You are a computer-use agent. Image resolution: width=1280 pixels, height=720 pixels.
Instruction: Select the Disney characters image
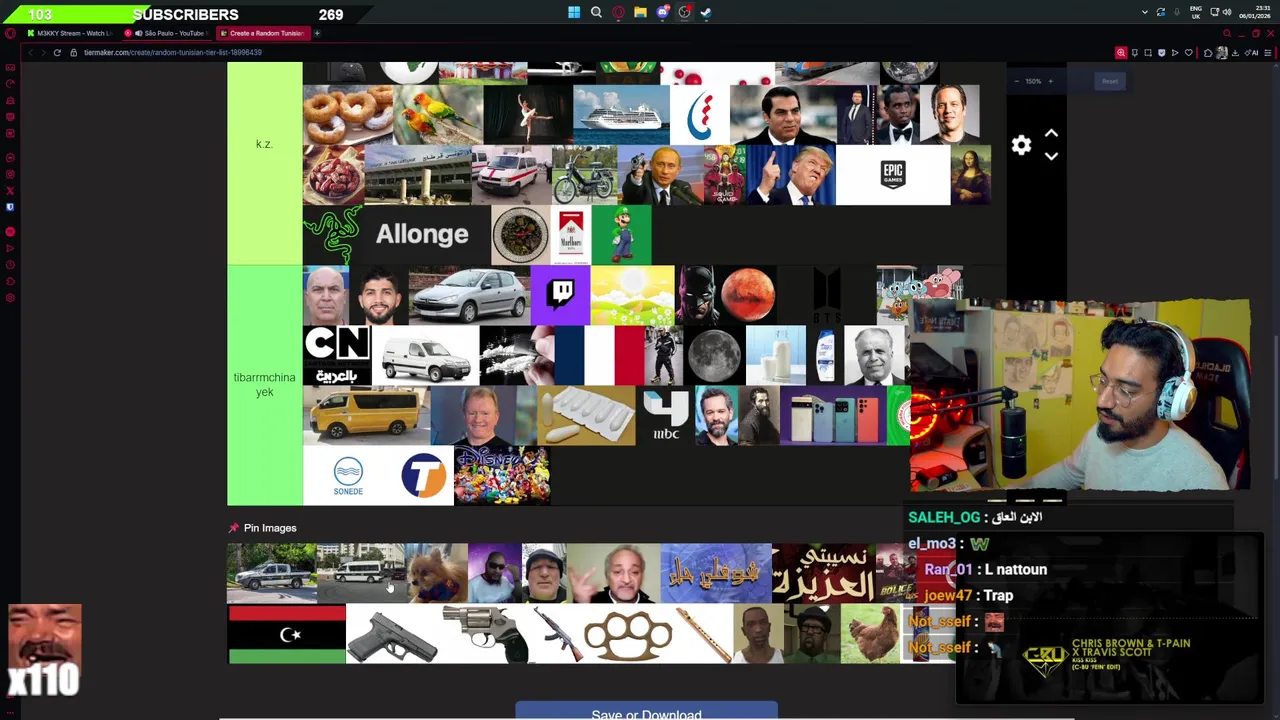[502, 476]
